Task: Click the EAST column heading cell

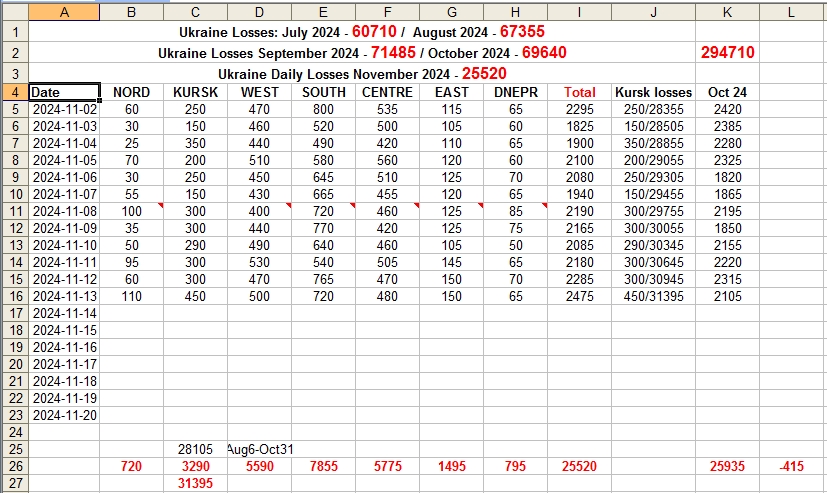Action: coord(451,92)
